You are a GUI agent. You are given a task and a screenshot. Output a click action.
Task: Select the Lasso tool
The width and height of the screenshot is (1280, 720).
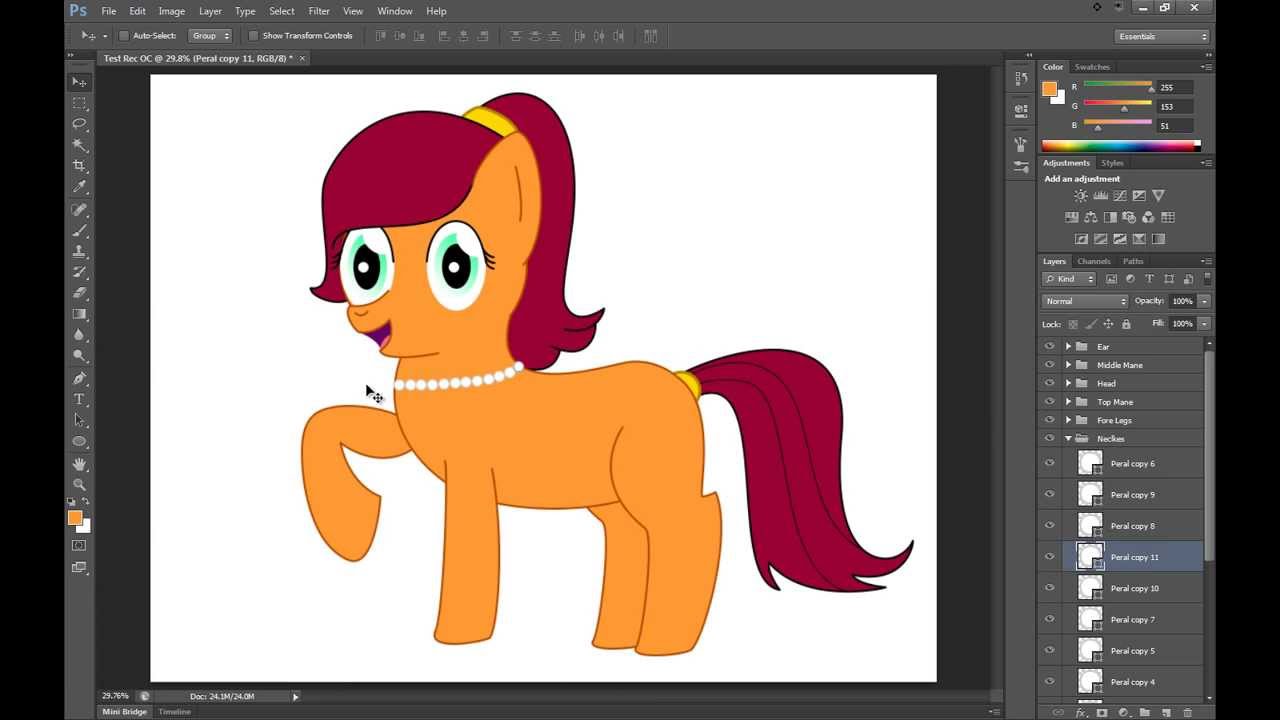(79, 124)
